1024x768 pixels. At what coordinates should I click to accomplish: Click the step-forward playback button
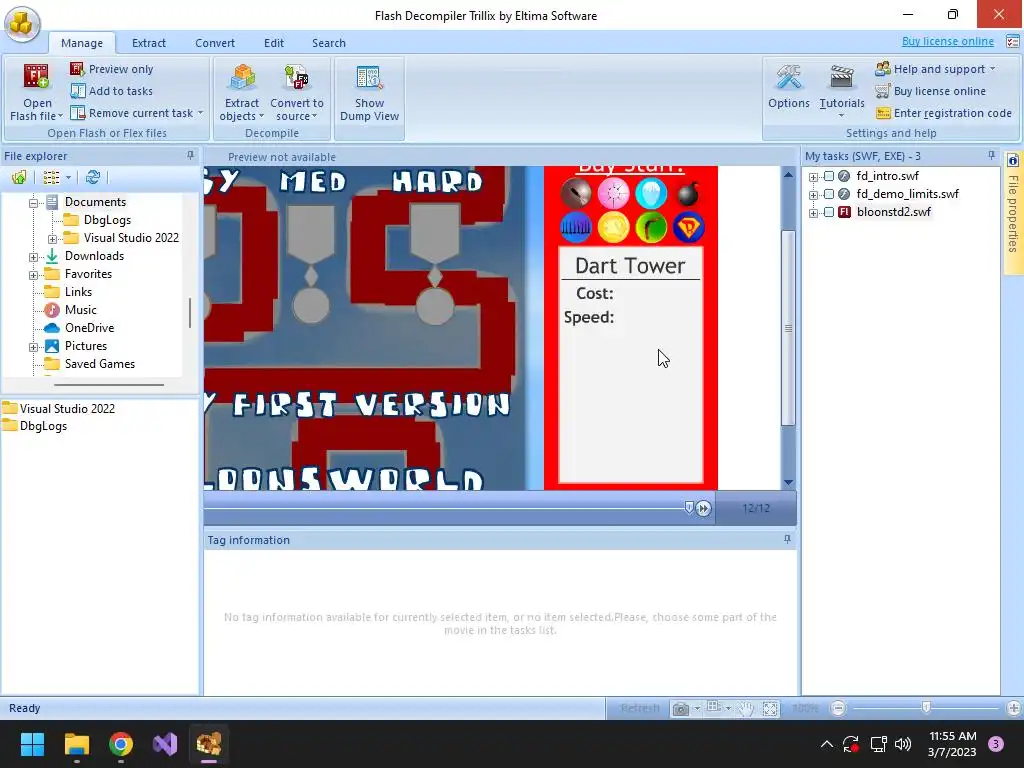tap(703, 508)
